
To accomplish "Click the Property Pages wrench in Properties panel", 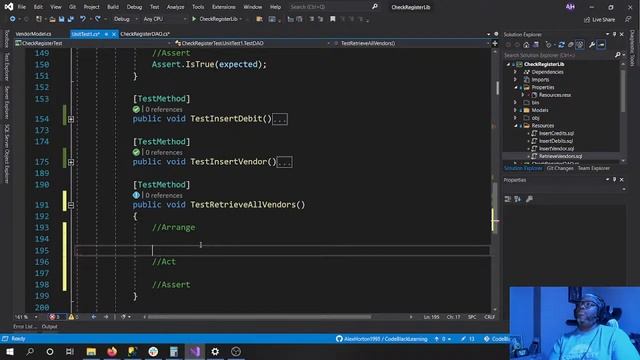I will pyautogui.click(x=529, y=199).
